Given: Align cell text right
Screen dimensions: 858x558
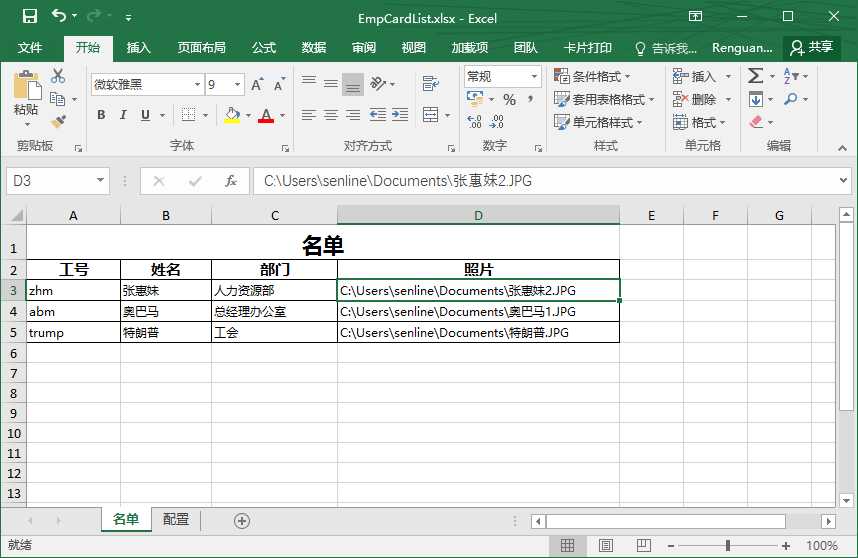Looking at the screenshot, I should click(353, 115).
